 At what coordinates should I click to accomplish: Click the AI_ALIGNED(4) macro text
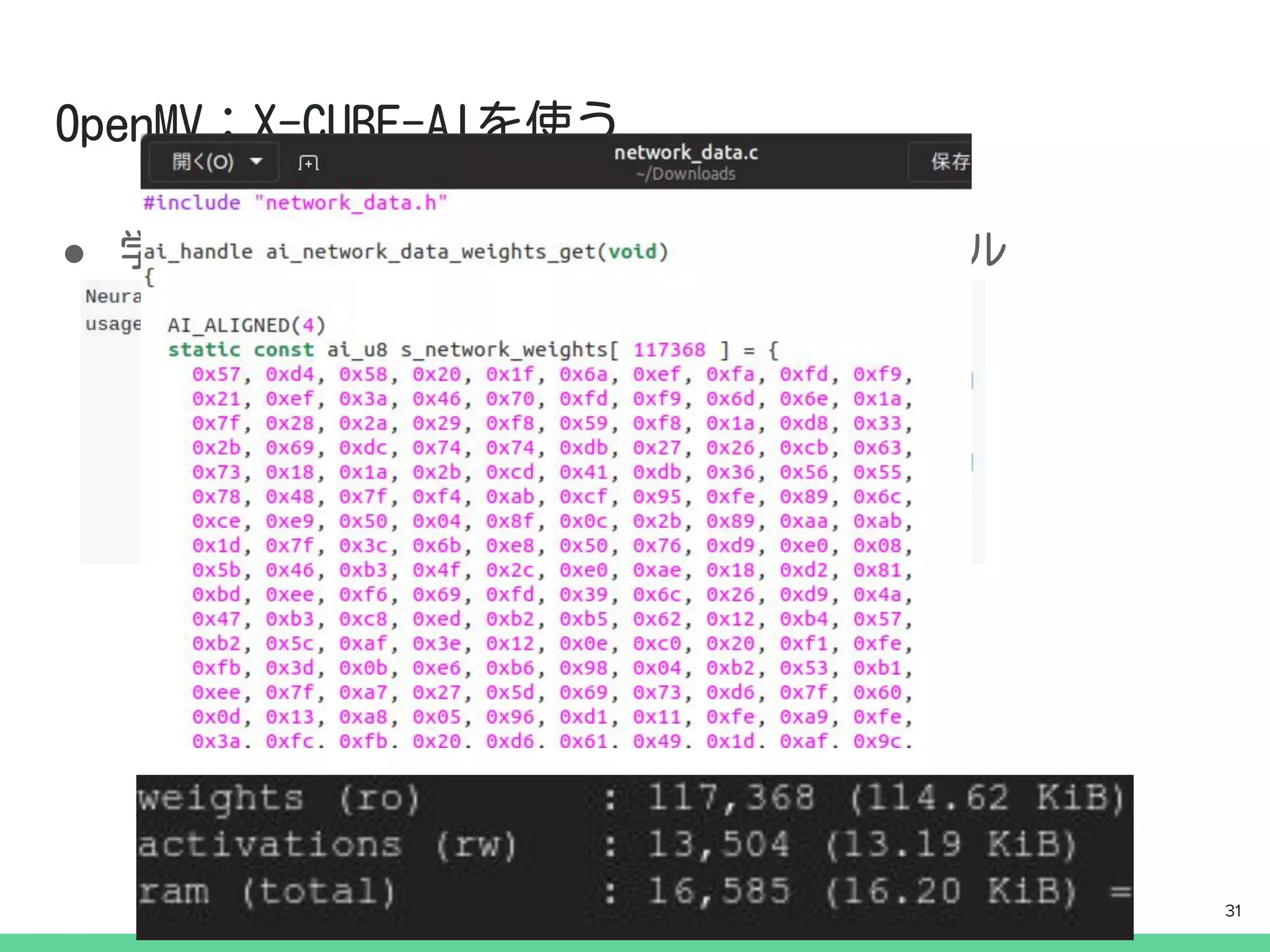click(x=246, y=325)
